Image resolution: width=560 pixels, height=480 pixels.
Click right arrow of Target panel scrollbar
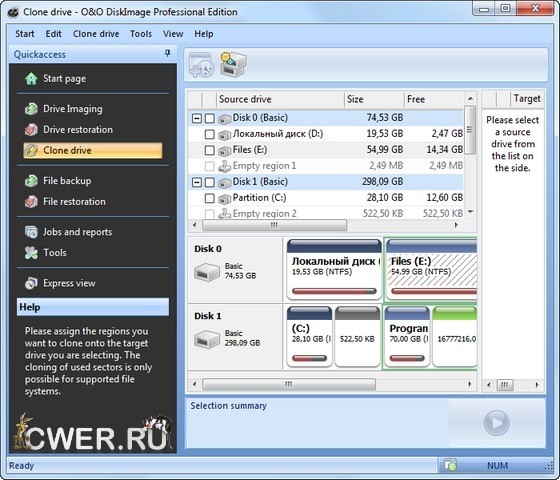(x=537, y=385)
